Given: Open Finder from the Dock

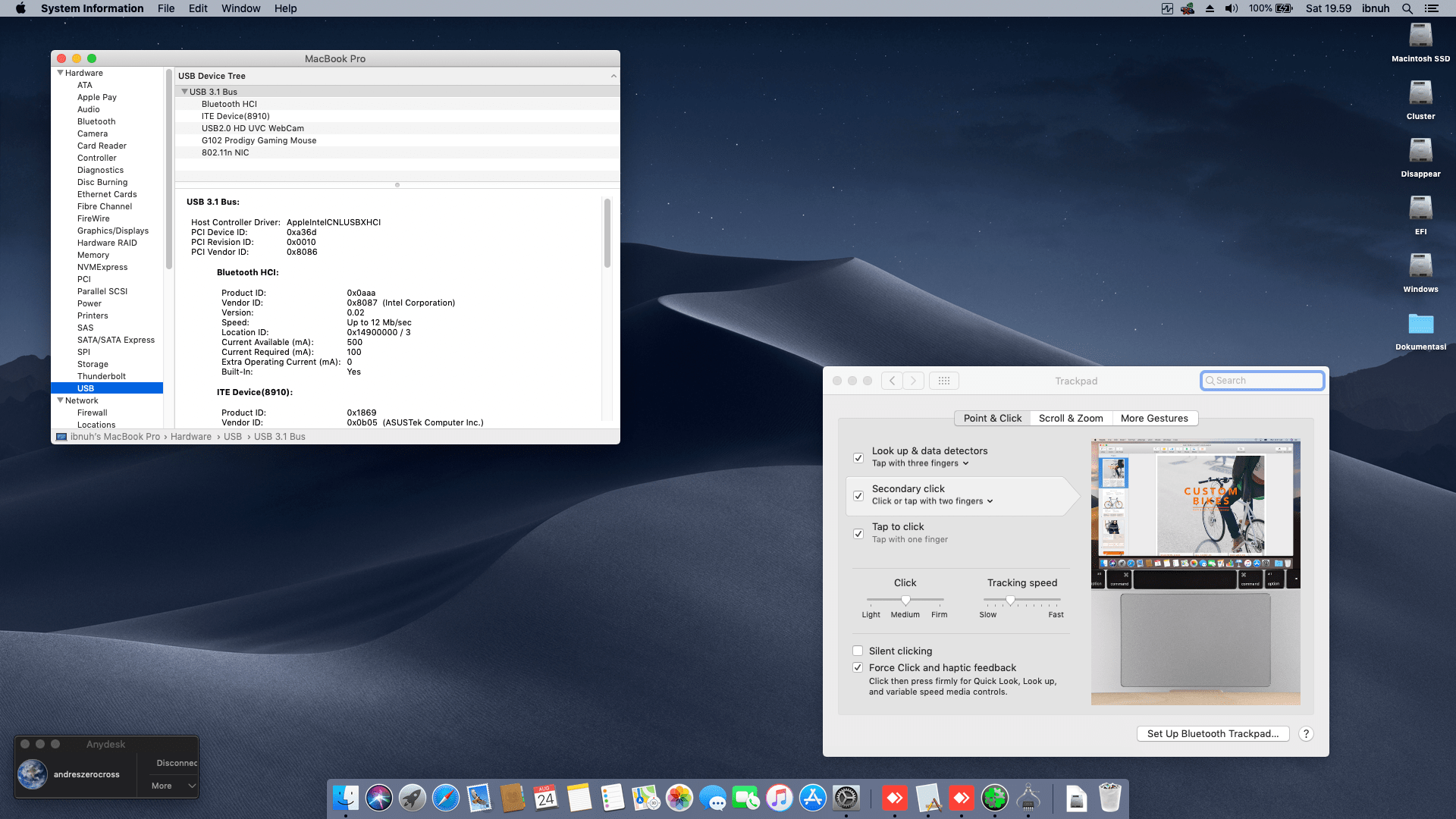Looking at the screenshot, I should [x=346, y=798].
